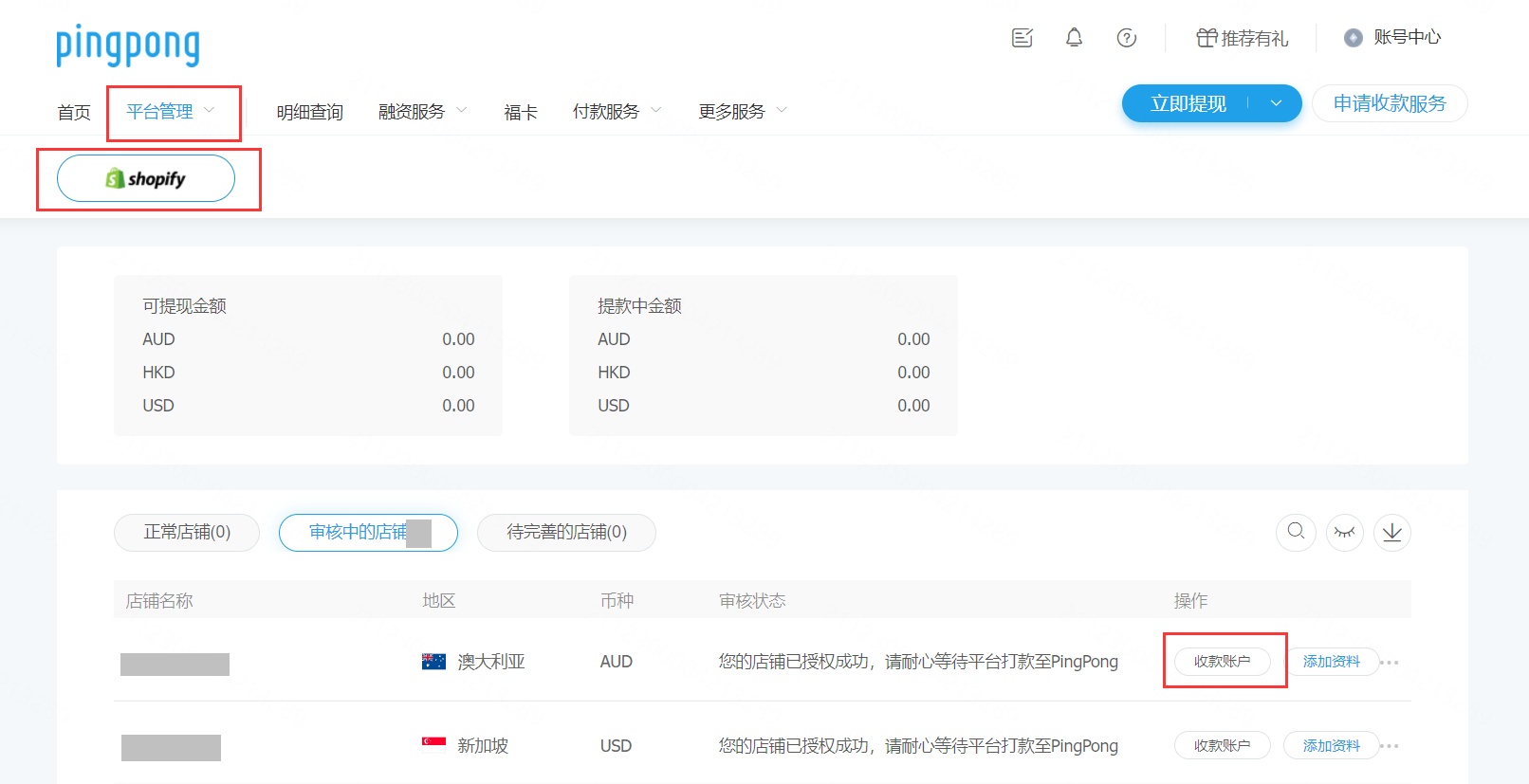1529x784 pixels.
Task: Click 收款账户 for the 新加坡 store
Action: 1222,746
